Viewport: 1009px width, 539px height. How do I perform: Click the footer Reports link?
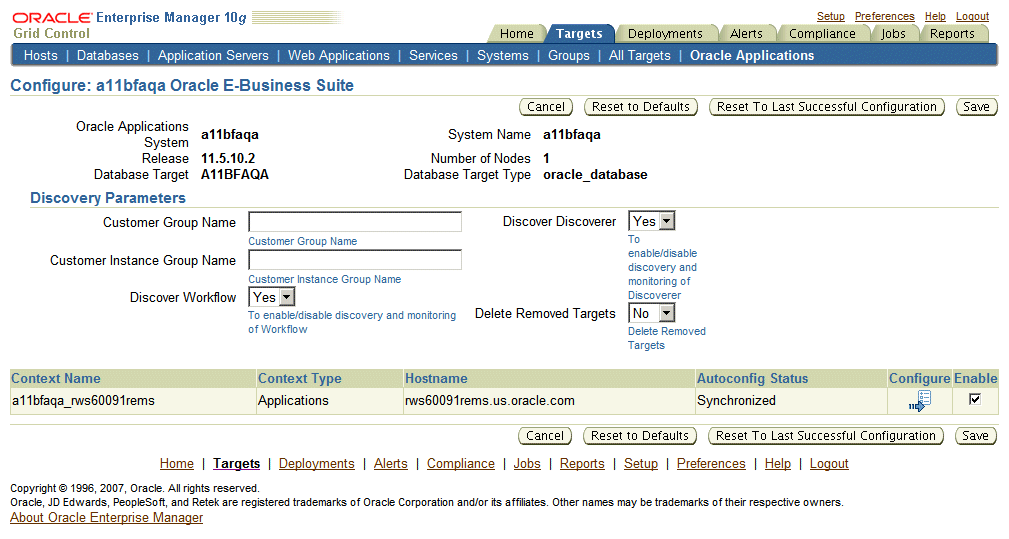tap(582, 464)
